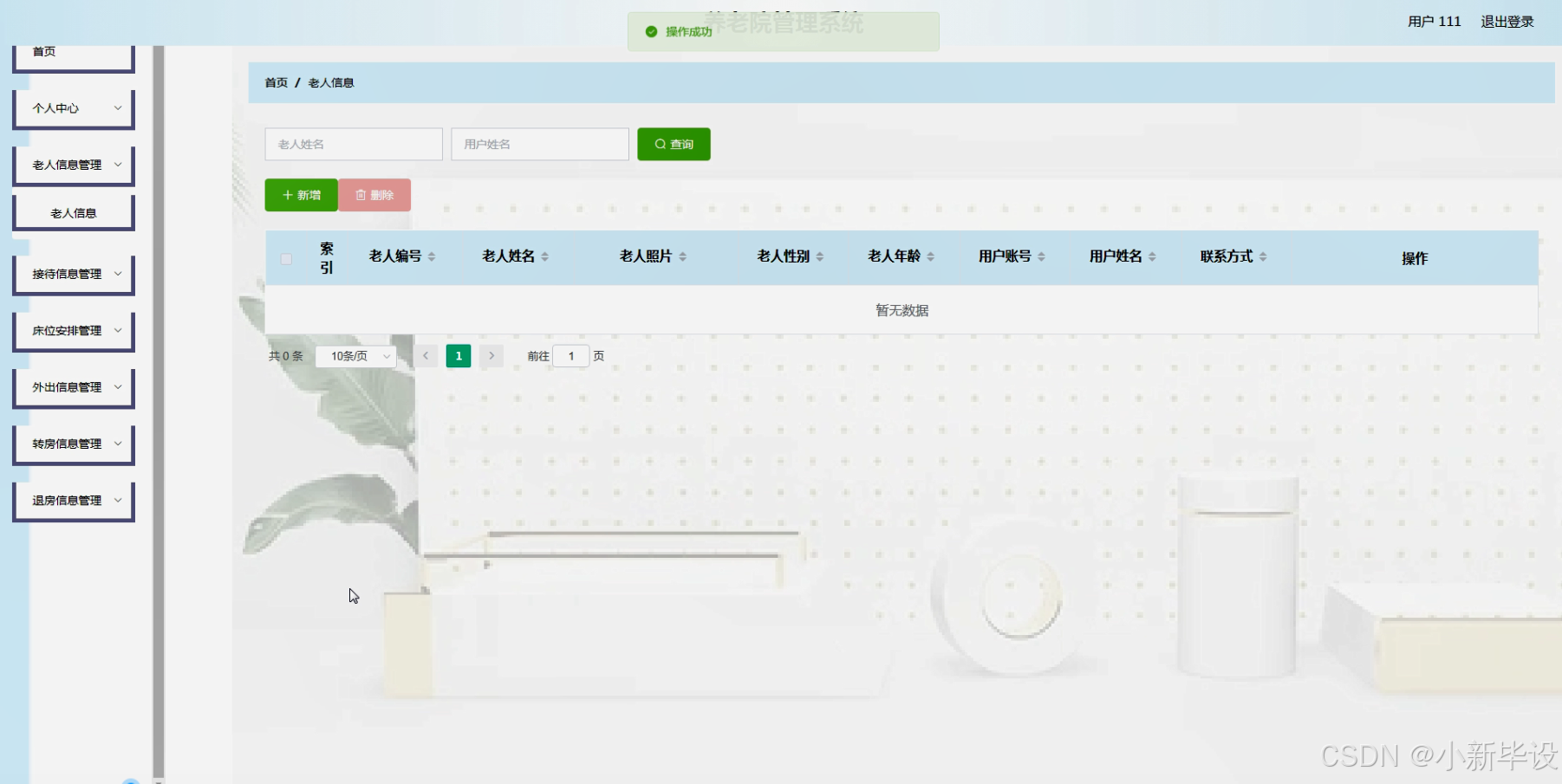1562x784 pixels.
Task: Click the sort arrows beside 联系方式 column
Action: pyautogui.click(x=1262, y=256)
